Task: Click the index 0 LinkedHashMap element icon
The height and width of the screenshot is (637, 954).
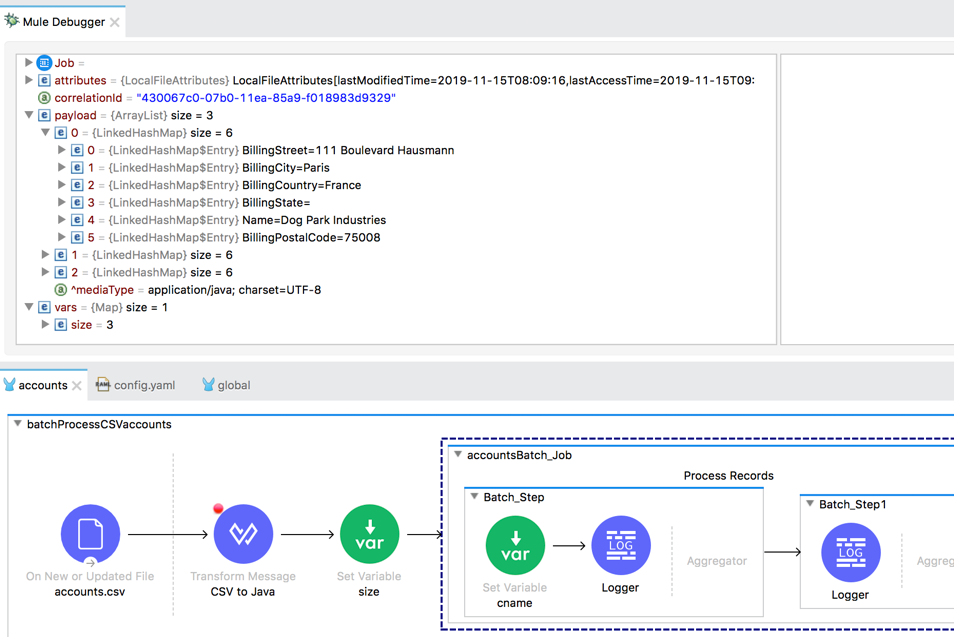Action: coord(60,133)
